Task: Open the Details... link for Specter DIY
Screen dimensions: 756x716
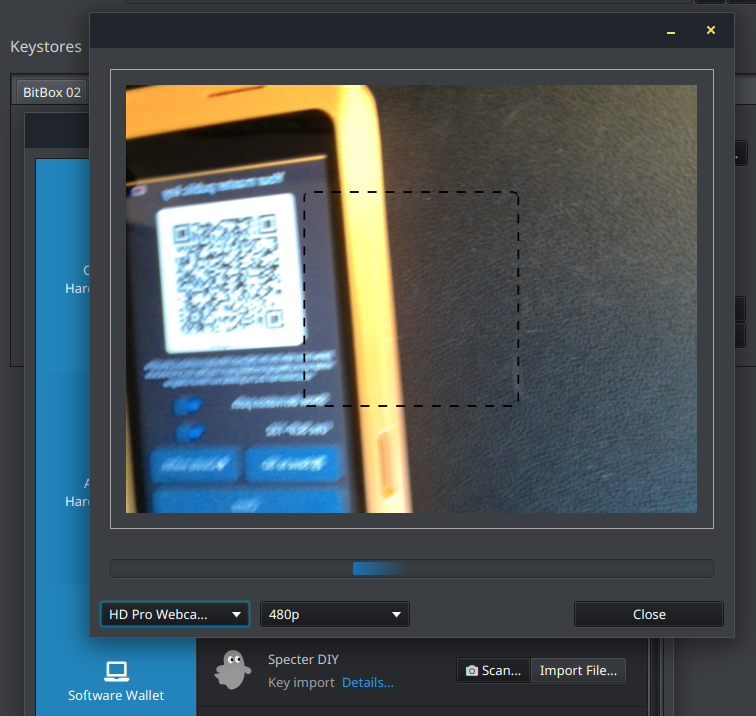Action: (368, 682)
